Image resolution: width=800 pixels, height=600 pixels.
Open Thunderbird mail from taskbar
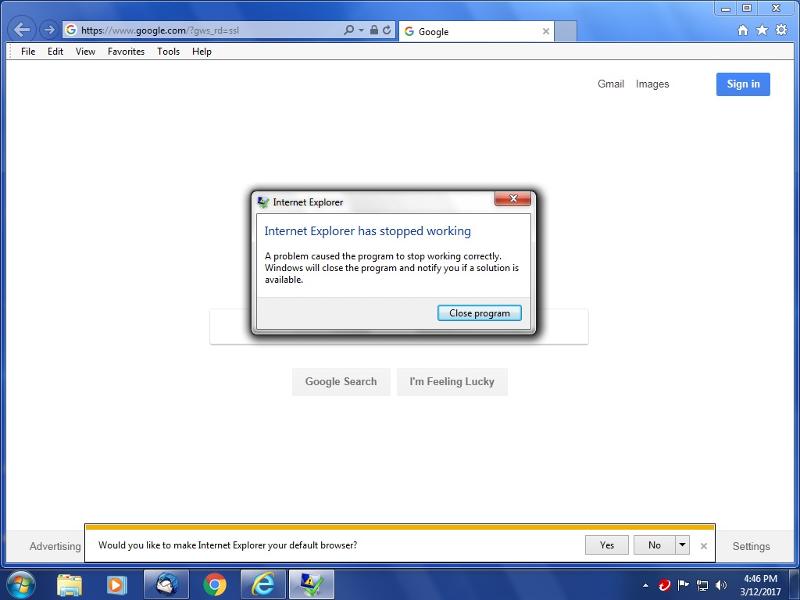(x=166, y=585)
